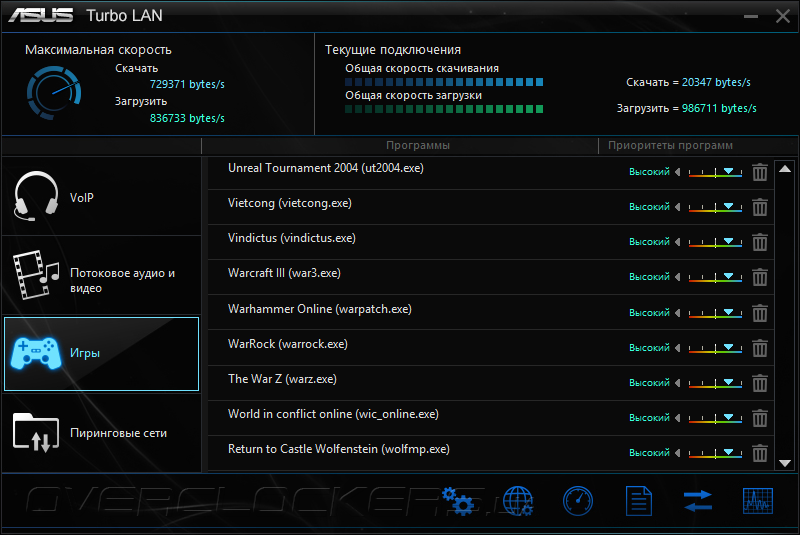800x535 pixels.
Task: Delete WarRock entry with trash icon
Action: [x=760, y=348]
